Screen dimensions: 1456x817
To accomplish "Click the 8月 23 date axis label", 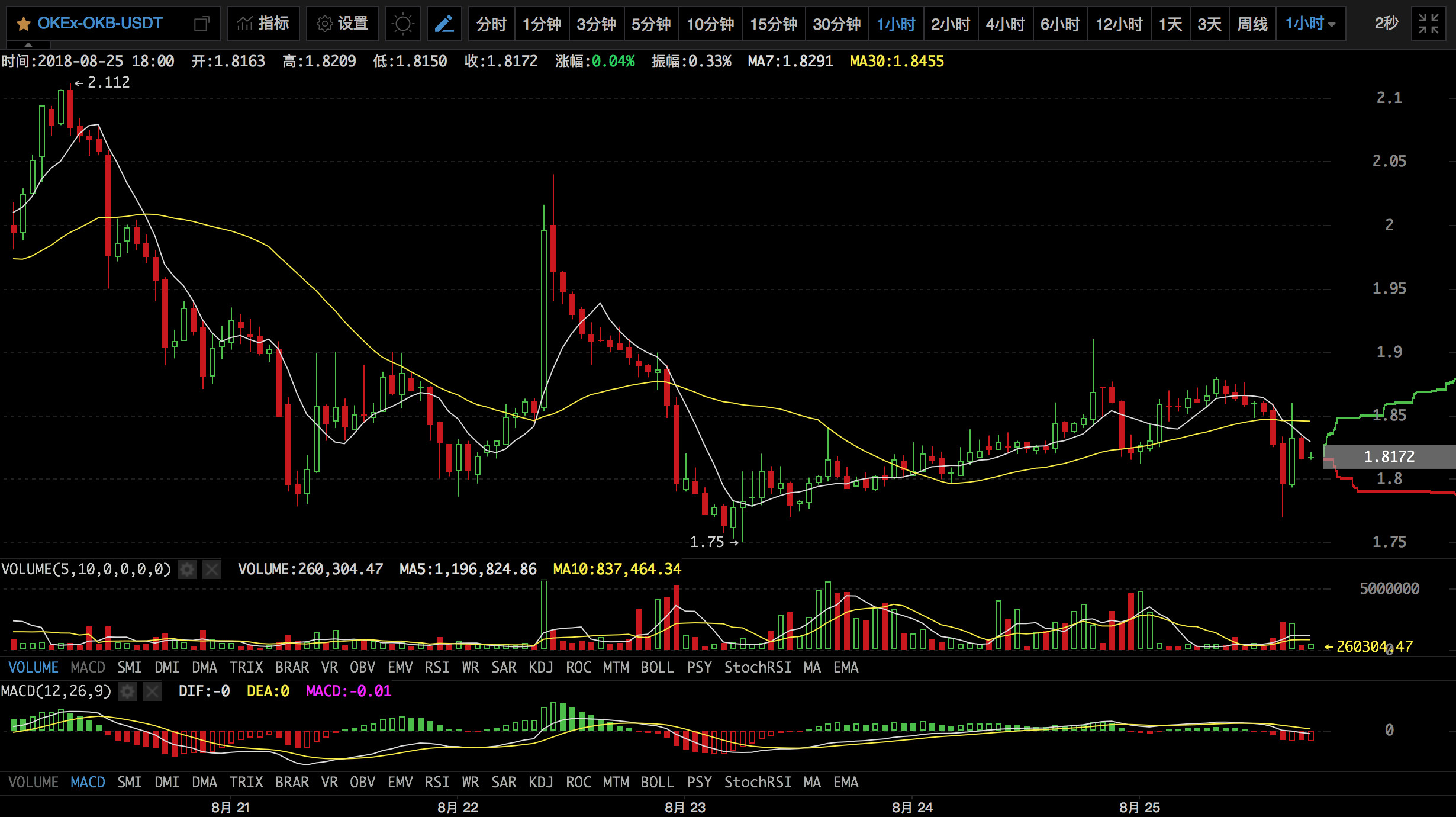I will tap(685, 808).
